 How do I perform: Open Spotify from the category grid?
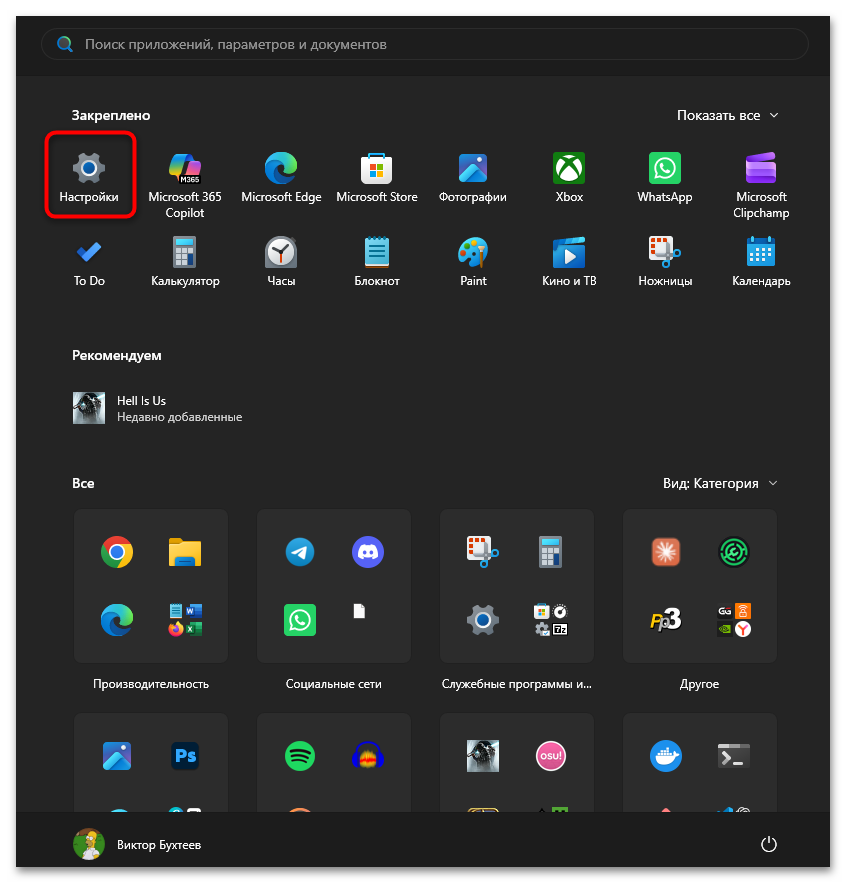click(x=300, y=756)
